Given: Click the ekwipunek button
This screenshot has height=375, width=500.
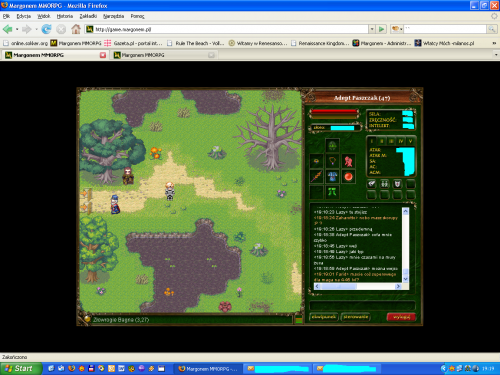Looking at the screenshot, I should [323, 317].
